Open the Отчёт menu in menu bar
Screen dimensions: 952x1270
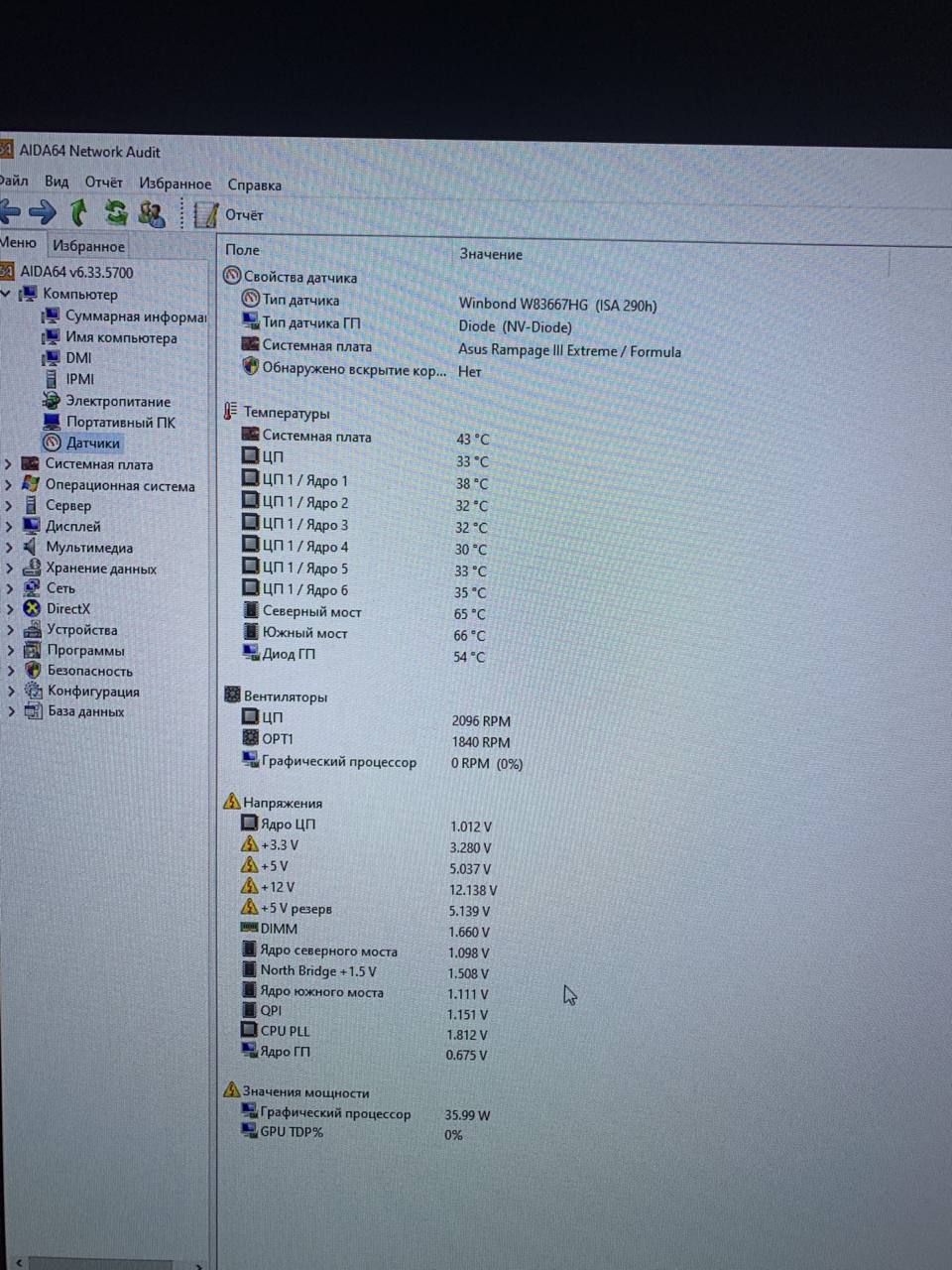point(103,183)
